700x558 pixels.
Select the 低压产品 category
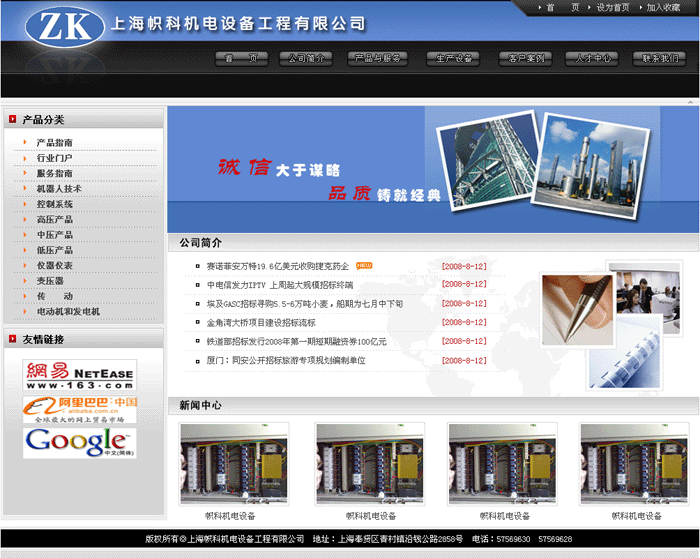coord(54,250)
